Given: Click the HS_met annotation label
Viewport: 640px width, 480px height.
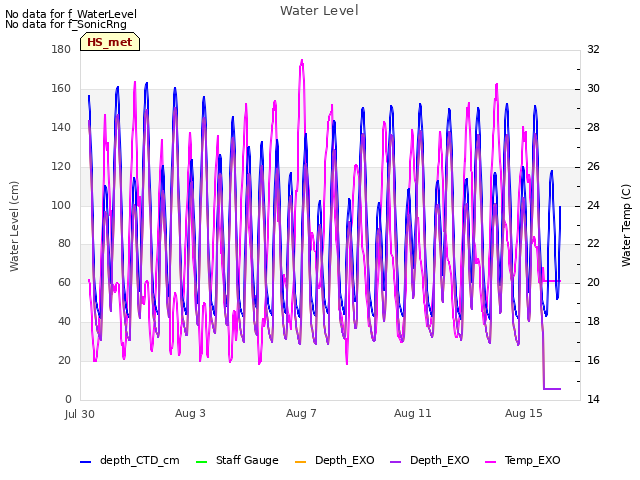Looking at the screenshot, I should tap(110, 42).
